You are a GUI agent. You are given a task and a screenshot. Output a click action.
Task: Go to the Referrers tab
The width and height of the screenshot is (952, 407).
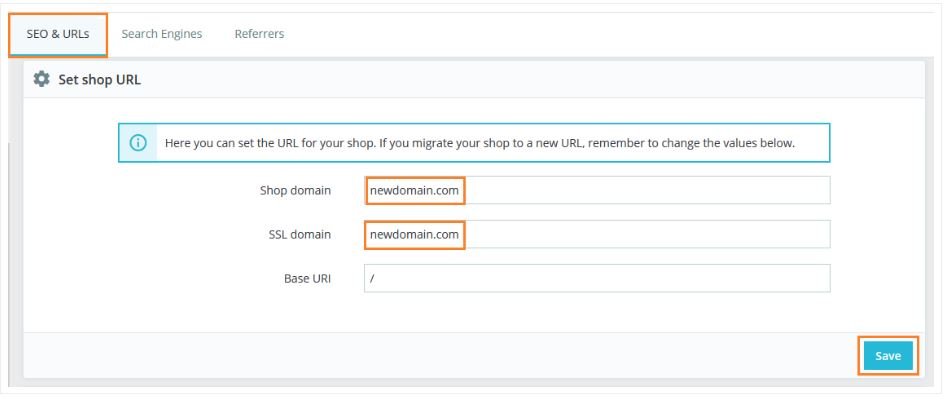pyautogui.click(x=259, y=34)
